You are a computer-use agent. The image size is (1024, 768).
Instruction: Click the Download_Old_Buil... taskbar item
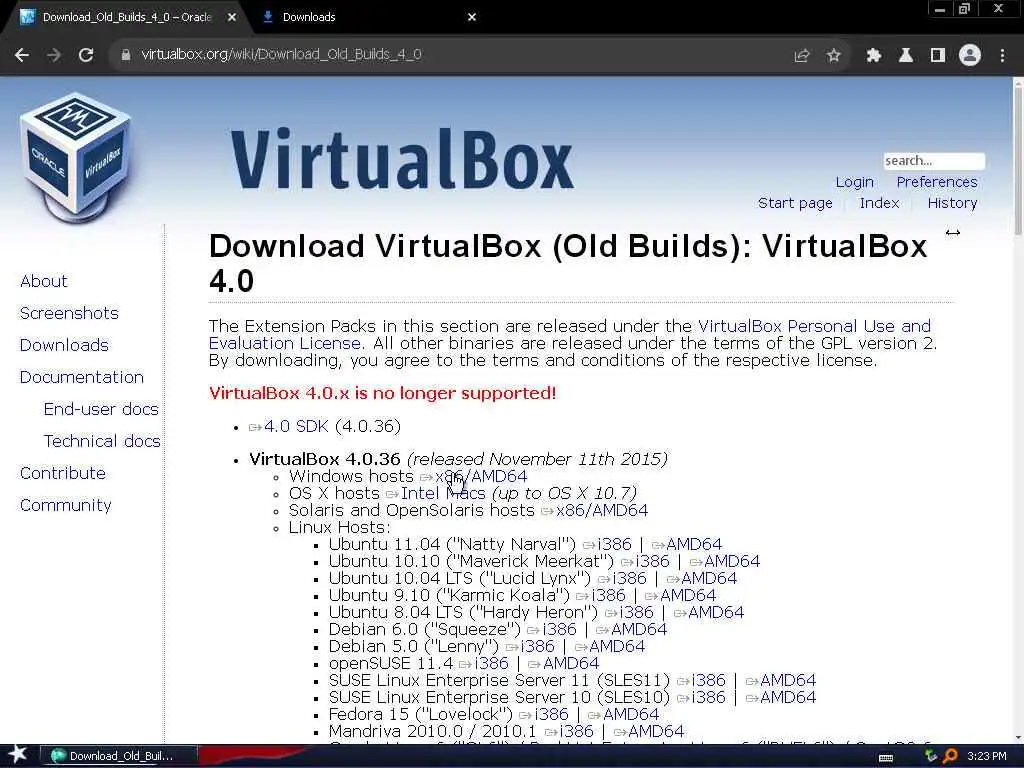(x=119, y=756)
